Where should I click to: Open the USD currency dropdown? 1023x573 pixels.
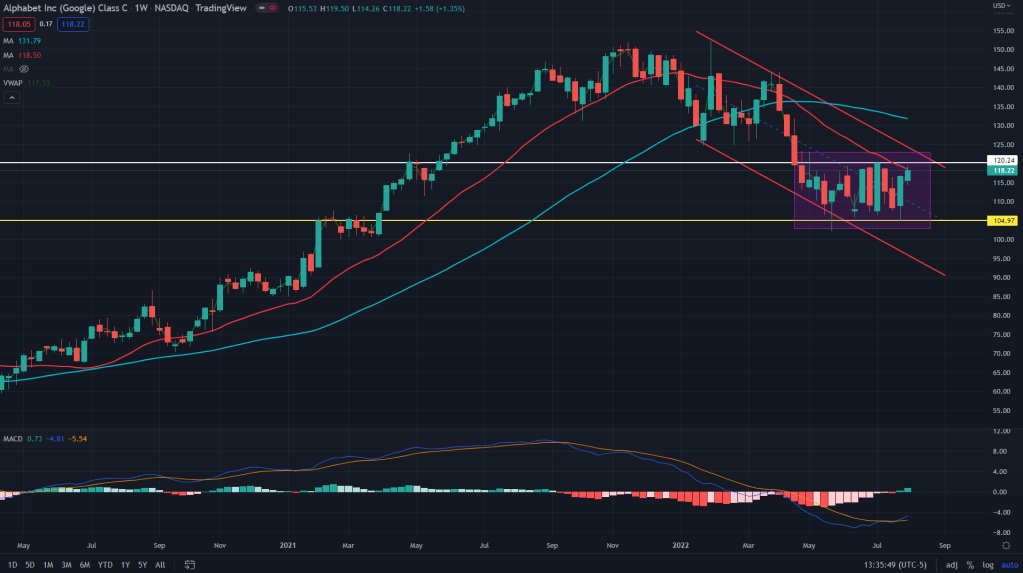point(998,6)
